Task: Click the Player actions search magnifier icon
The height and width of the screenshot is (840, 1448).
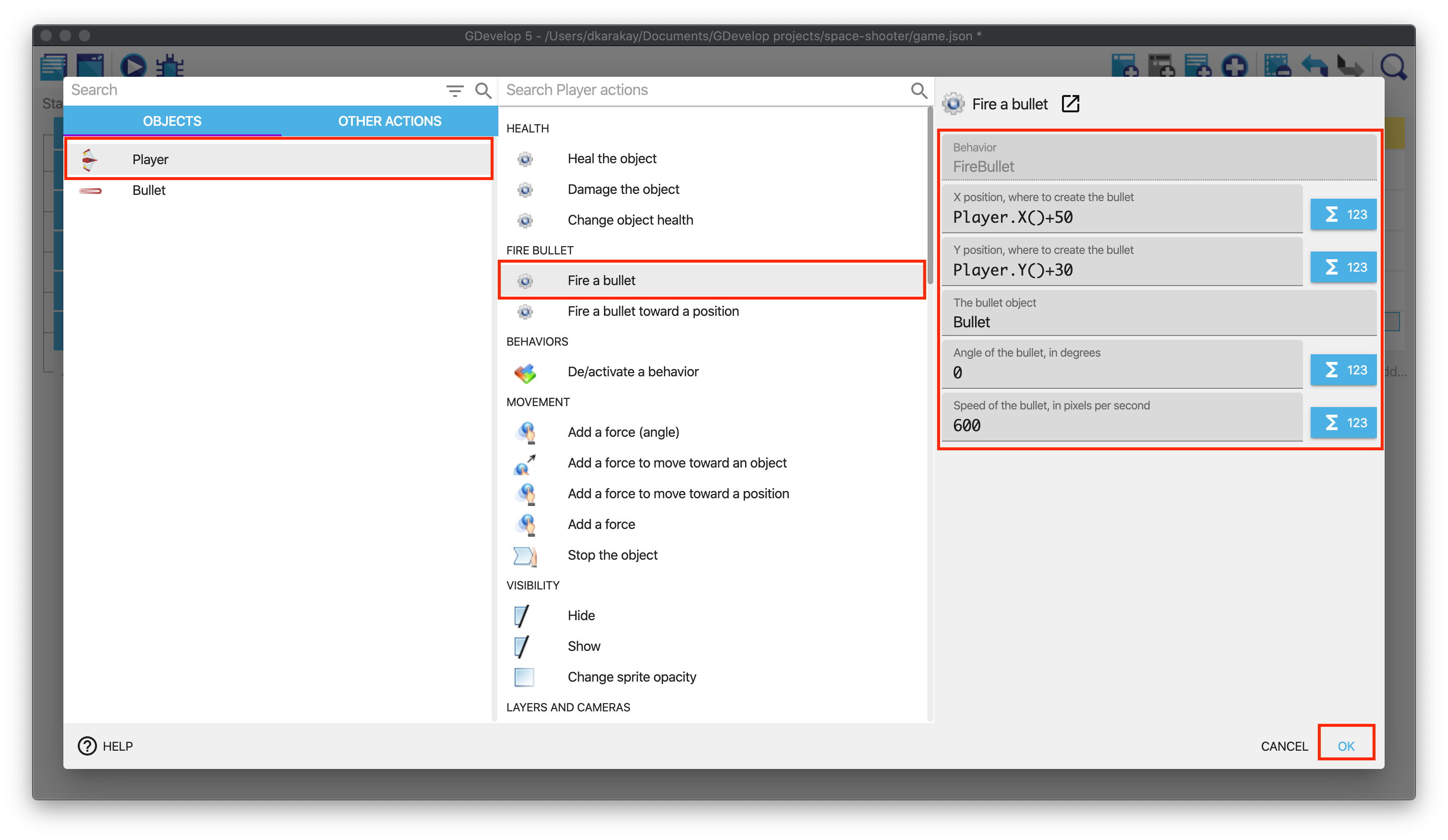Action: click(x=918, y=90)
